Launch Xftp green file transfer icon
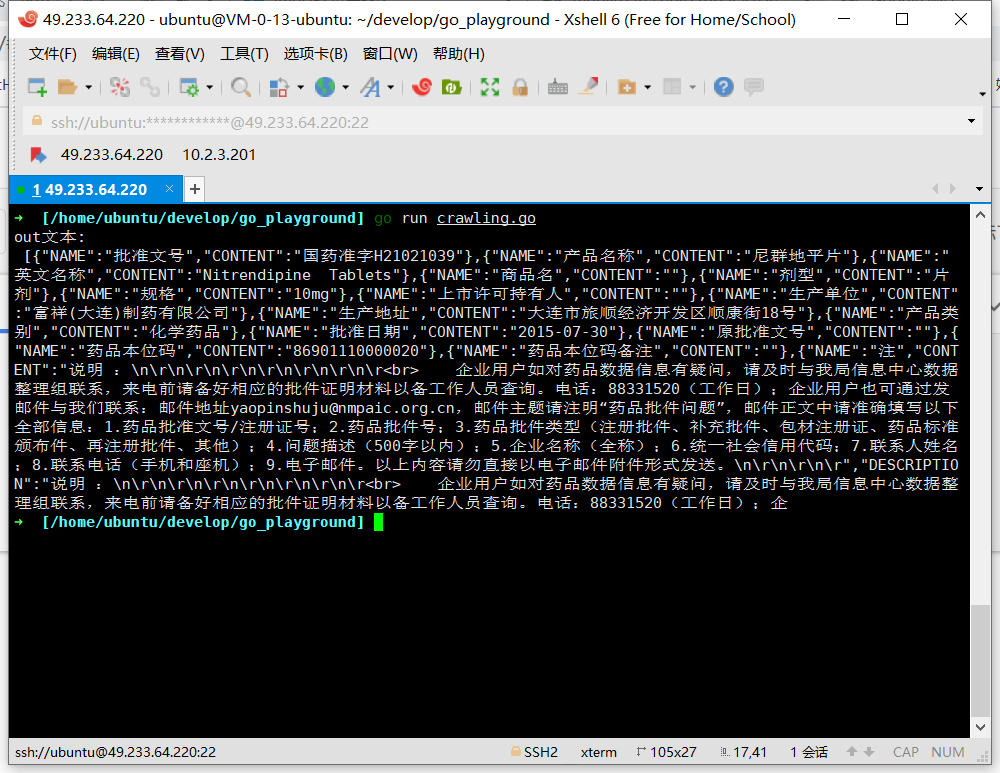Image resolution: width=1000 pixels, height=773 pixels. coord(452,87)
